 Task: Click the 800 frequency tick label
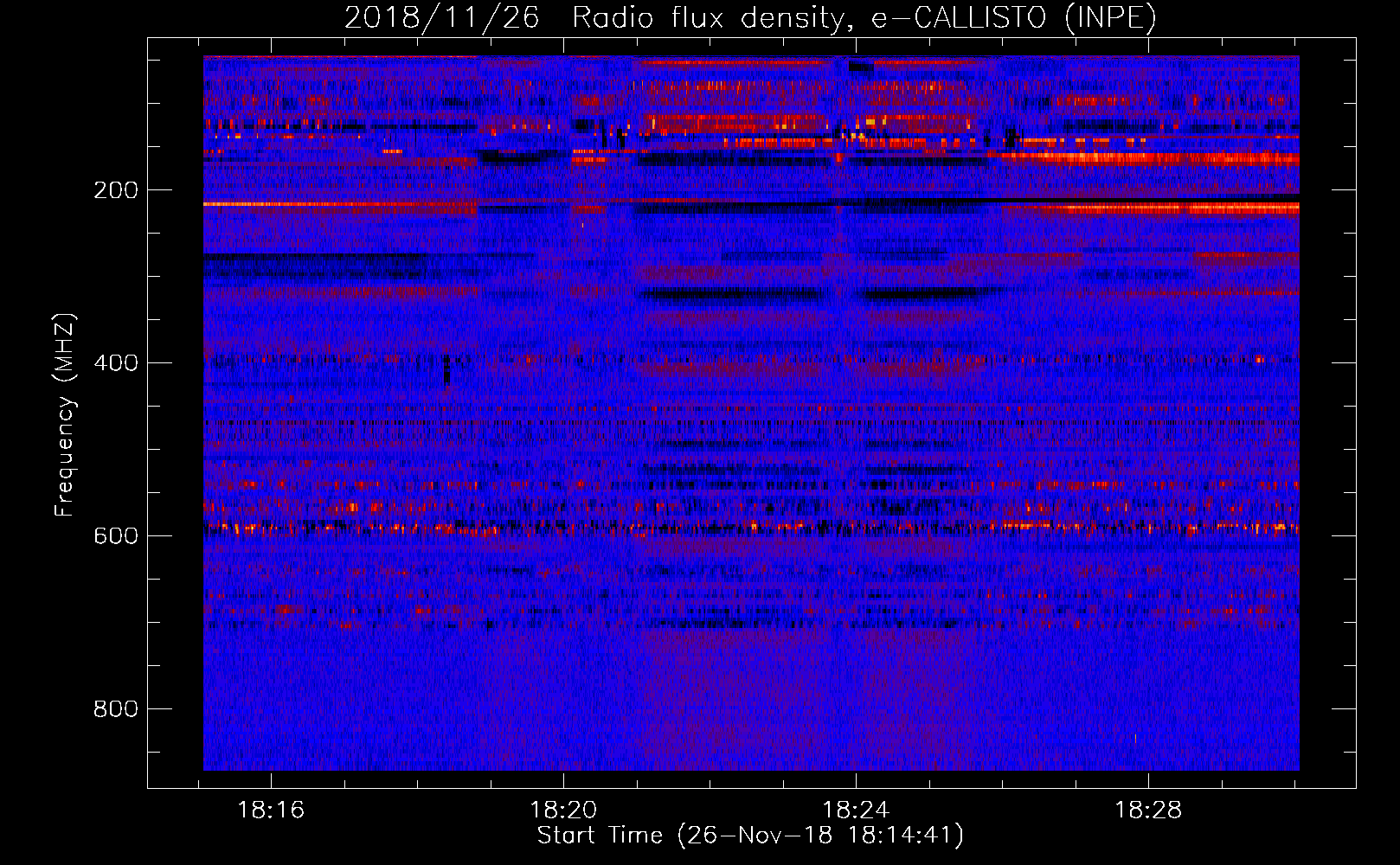[x=115, y=709]
